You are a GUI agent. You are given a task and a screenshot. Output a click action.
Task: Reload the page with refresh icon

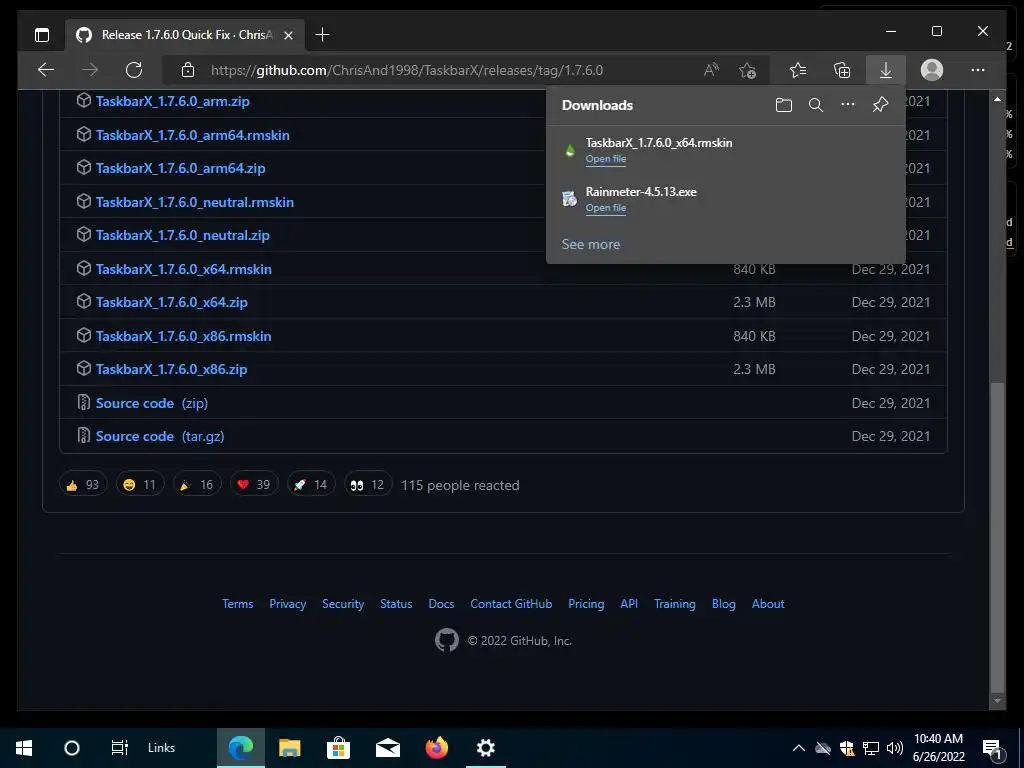pyautogui.click(x=134, y=70)
